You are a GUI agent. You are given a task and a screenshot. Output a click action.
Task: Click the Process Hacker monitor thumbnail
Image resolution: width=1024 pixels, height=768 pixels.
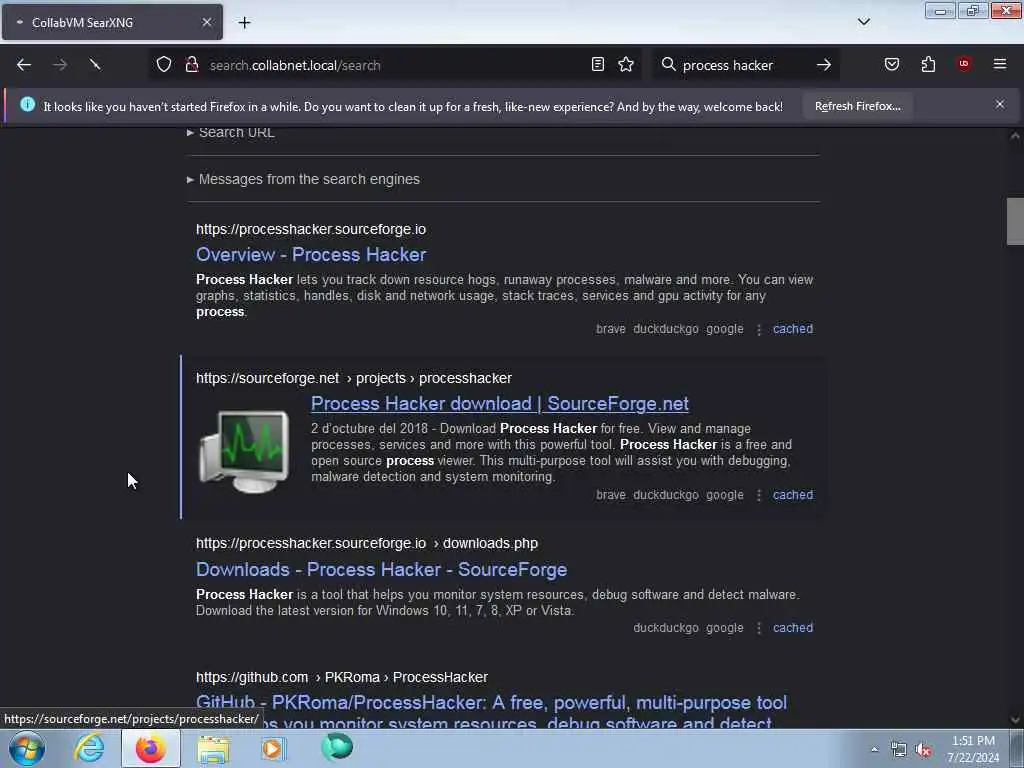tap(244, 451)
